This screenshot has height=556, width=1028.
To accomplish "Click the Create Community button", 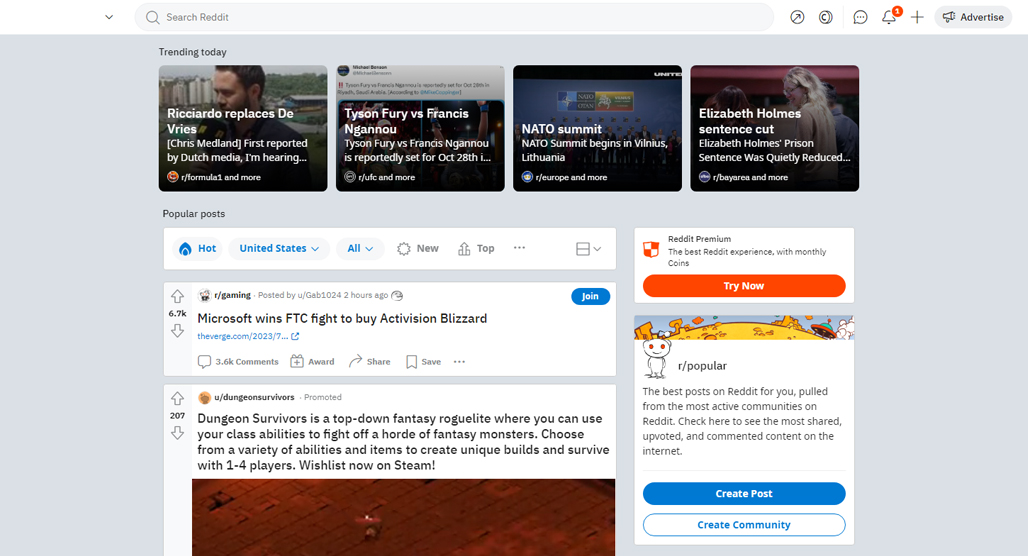I will pyautogui.click(x=743, y=525).
